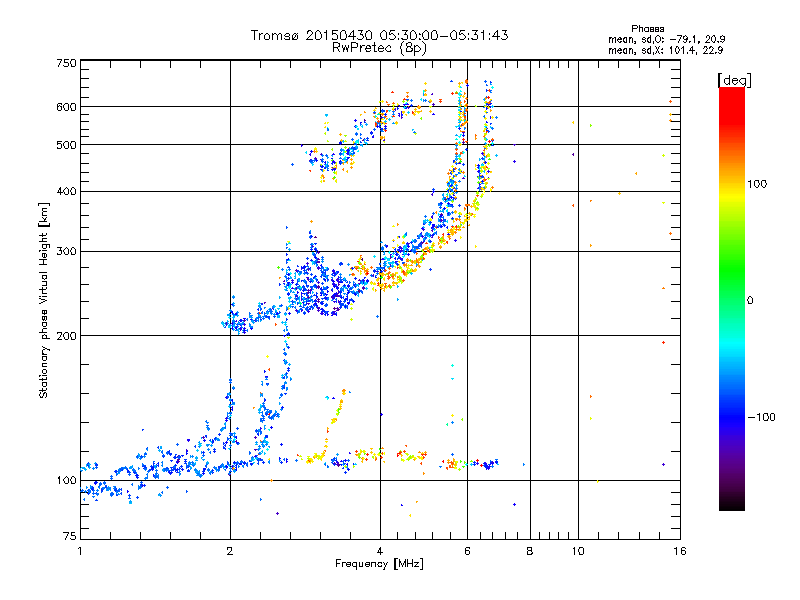Select the 'mean, sd,X: 101.4, 22.9' line
The height and width of the screenshot is (600, 800).
665,51
